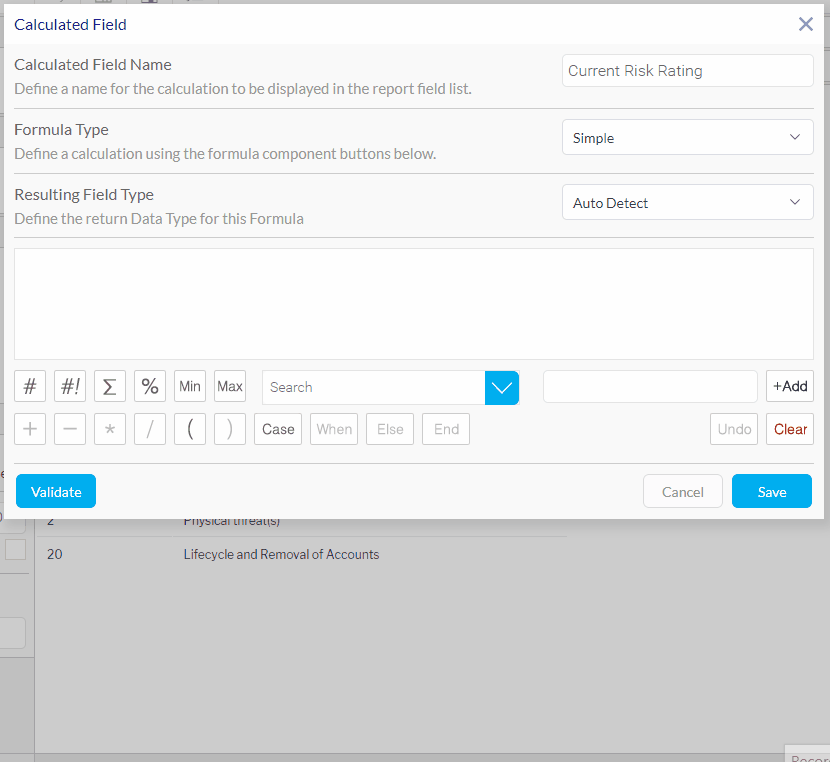
Task: Open the Formula Type dropdown
Action: (x=687, y=138)
